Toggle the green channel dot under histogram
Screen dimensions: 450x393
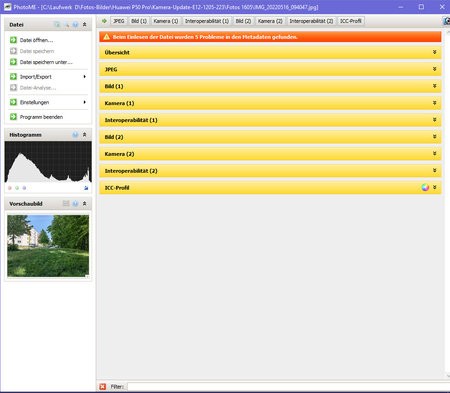[x=17, y=188]
